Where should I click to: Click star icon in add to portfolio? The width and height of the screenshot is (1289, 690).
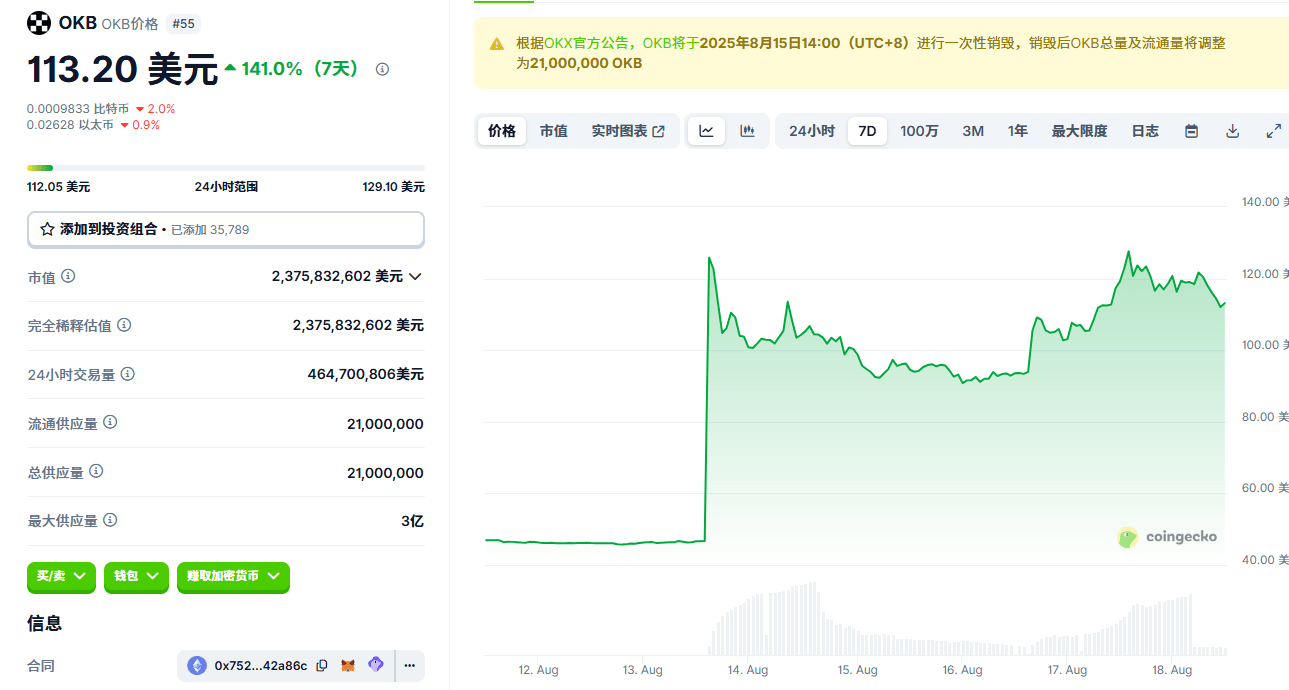click(47, 229)
